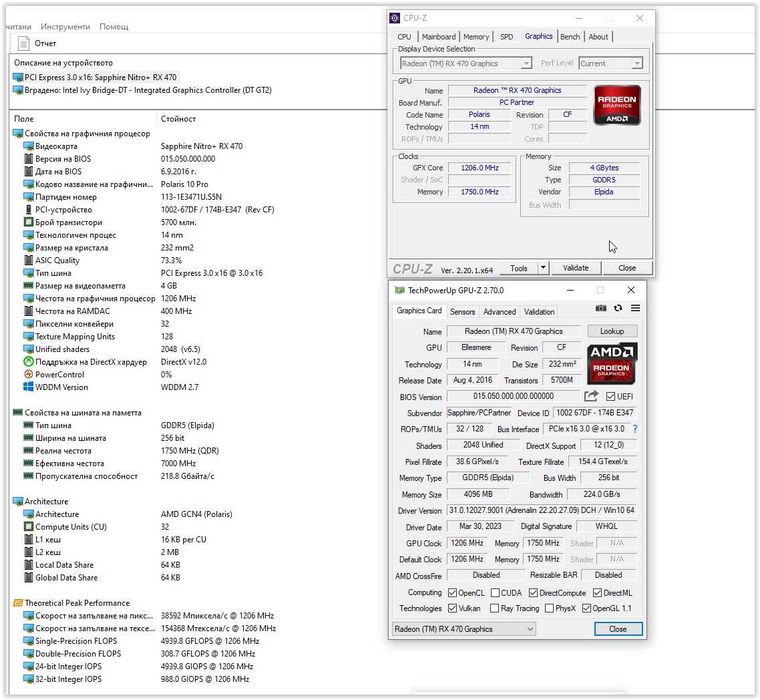Screen dimensions: 760x700
Task: Click the Стойност column header
Action: coord(178,119)
